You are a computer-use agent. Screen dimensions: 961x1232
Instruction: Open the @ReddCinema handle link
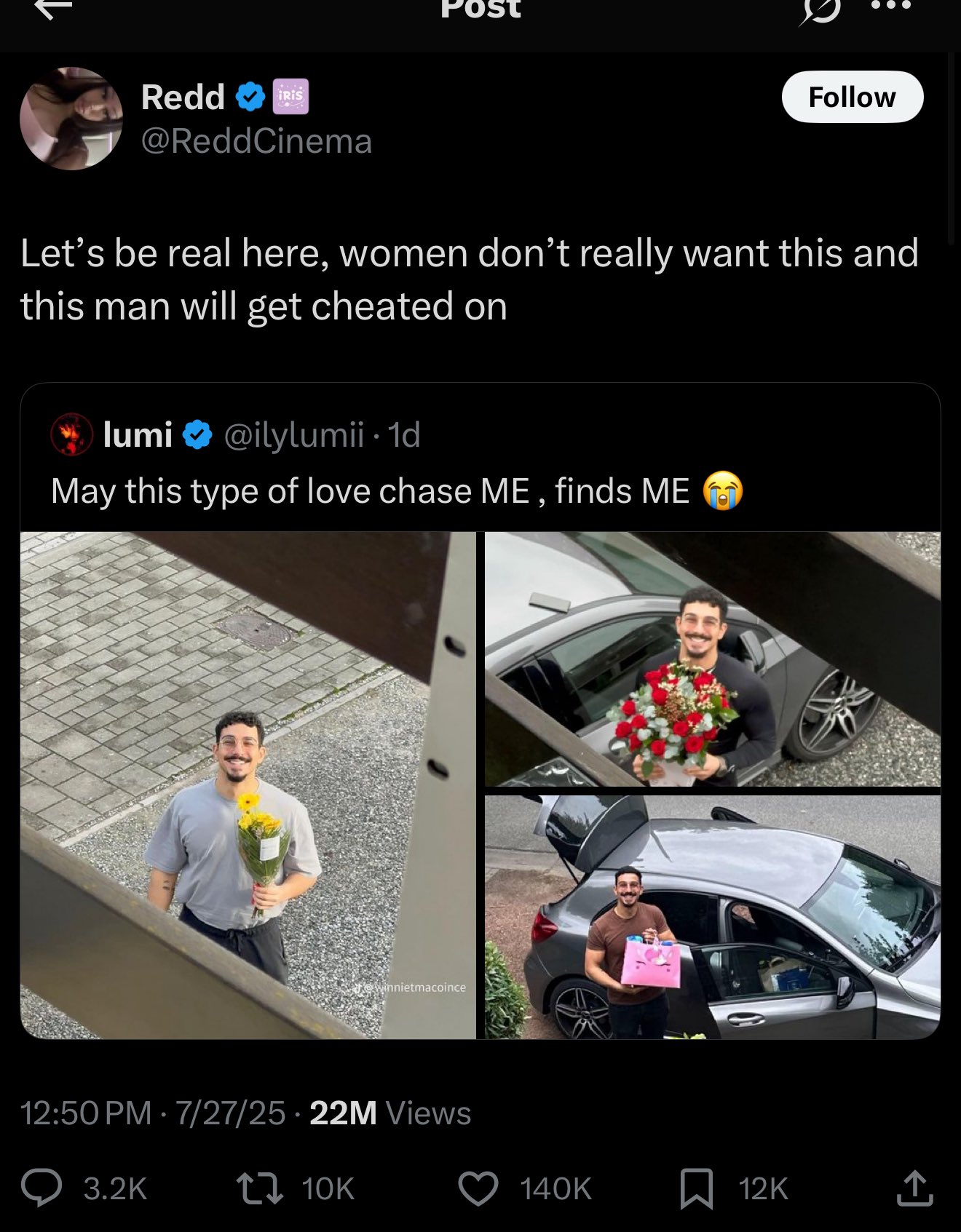click(x=256, y=141)
